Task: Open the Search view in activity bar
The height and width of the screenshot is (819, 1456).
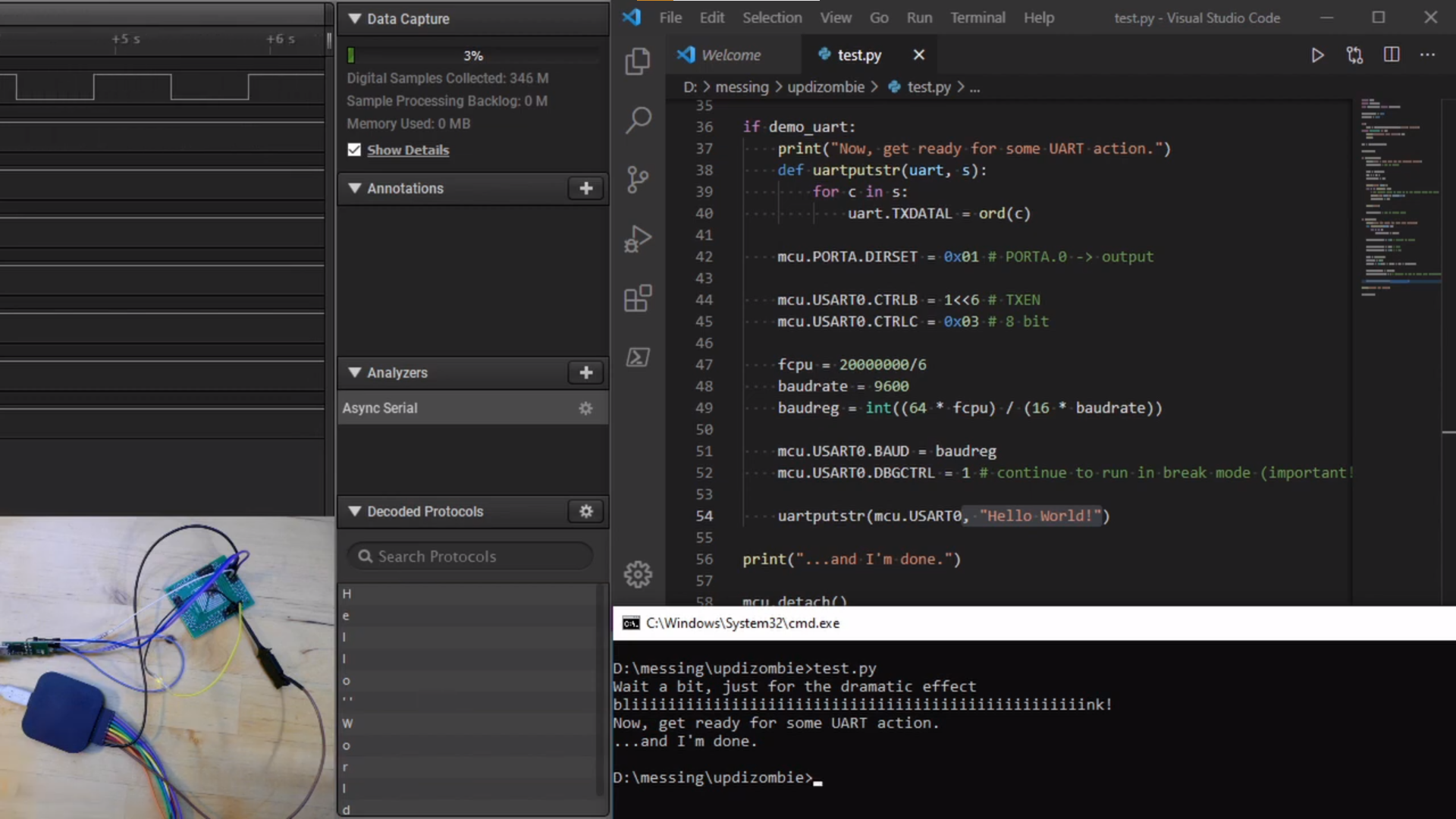Action: click(638, 120)
